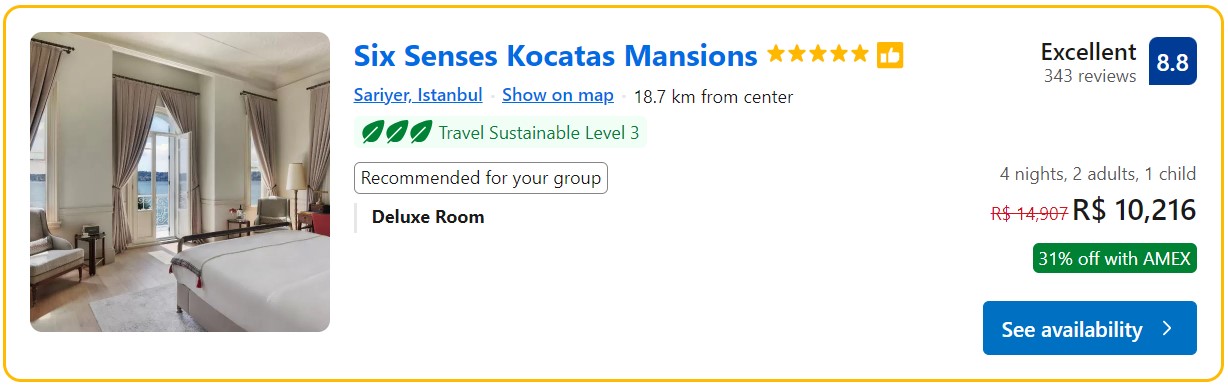Click the green sustainability leaves icon

coord(396,132)
